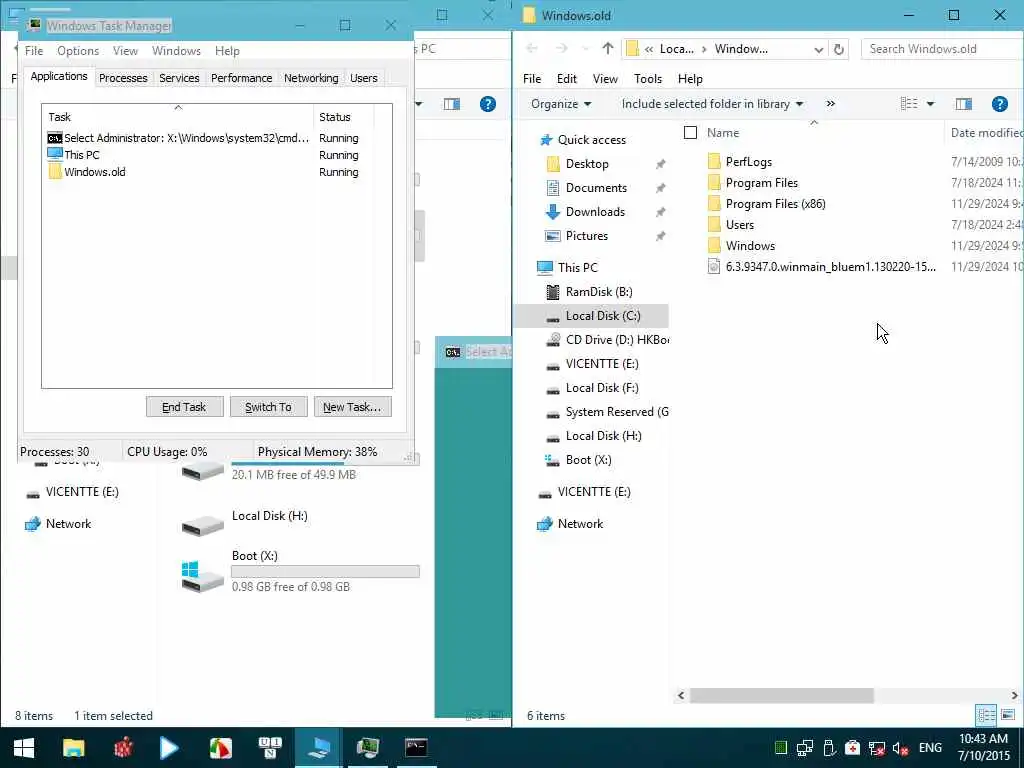This screenshot has width=1024, height=768.
Task: Switch to the Performance tab in Task Manager
Action: (241, 78)
